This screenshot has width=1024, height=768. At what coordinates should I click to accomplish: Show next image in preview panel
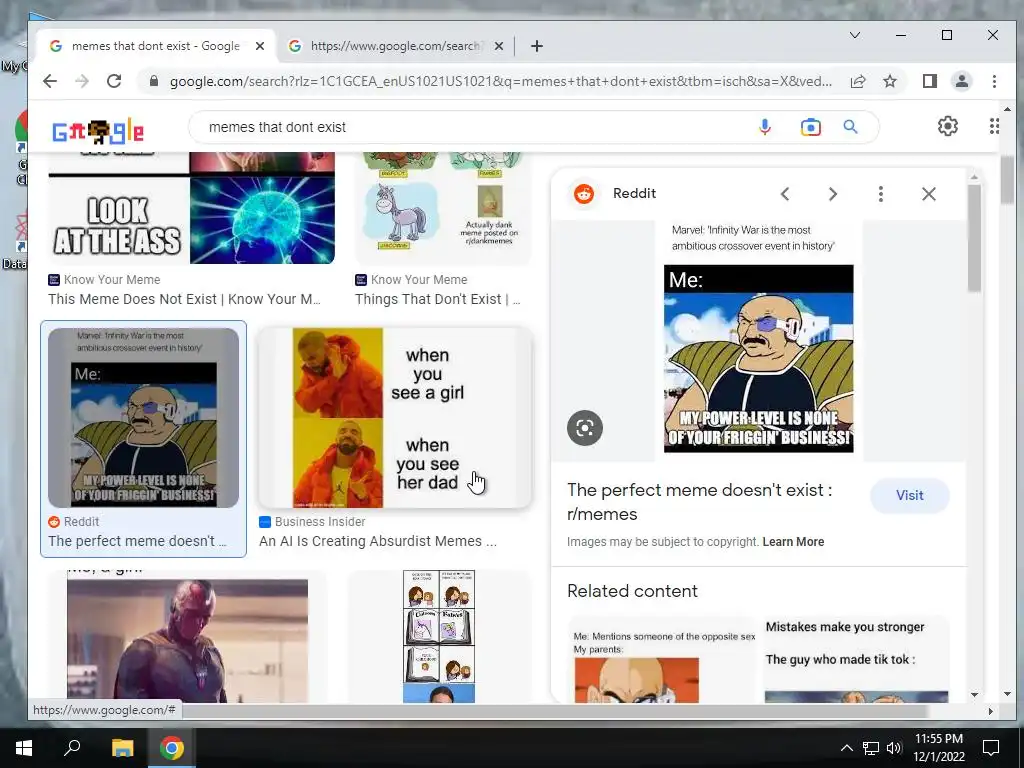point(833,194)
